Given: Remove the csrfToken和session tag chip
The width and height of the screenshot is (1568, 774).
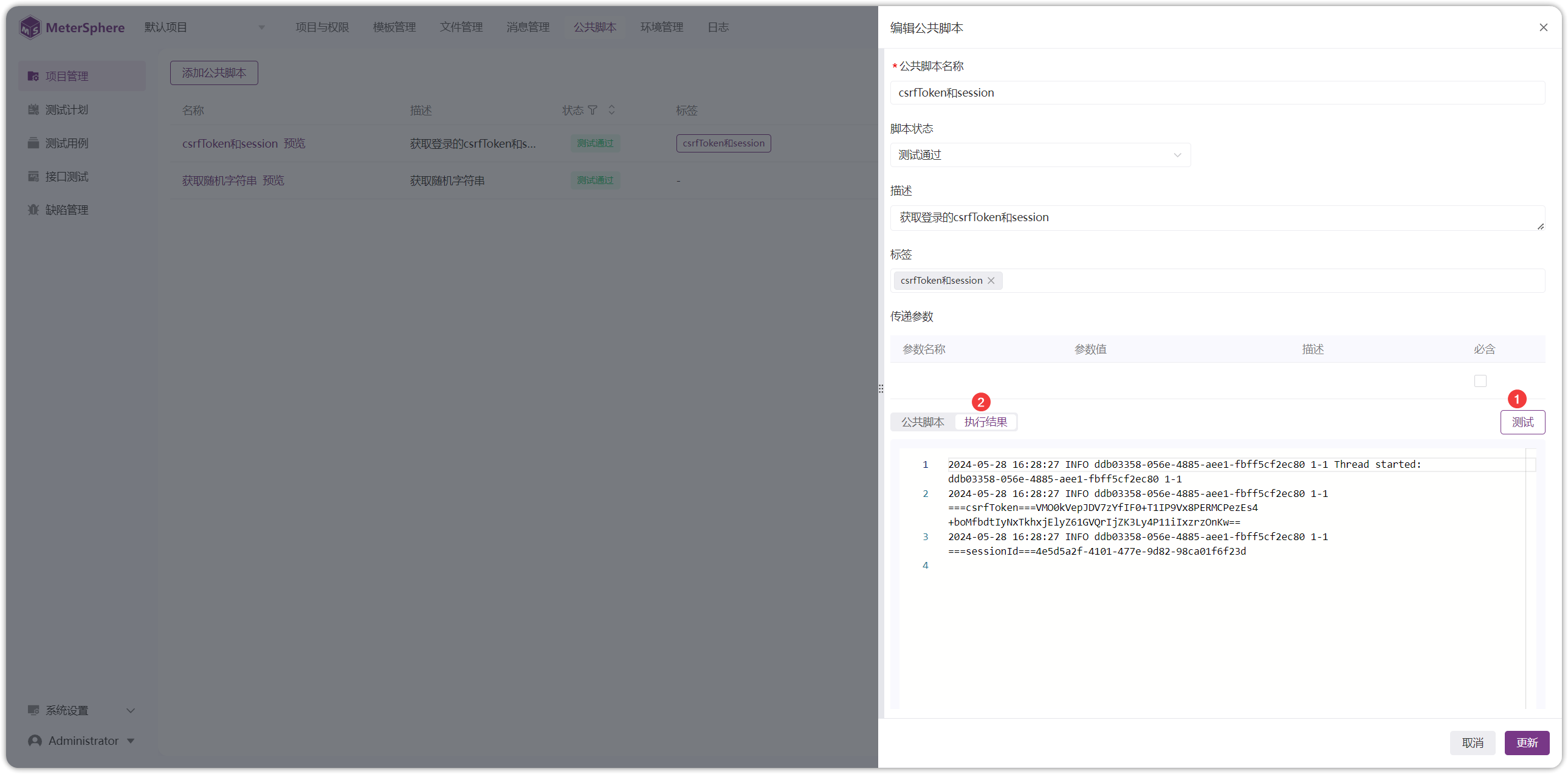Looking at the screenshot, I should click(x=991, y=281).
